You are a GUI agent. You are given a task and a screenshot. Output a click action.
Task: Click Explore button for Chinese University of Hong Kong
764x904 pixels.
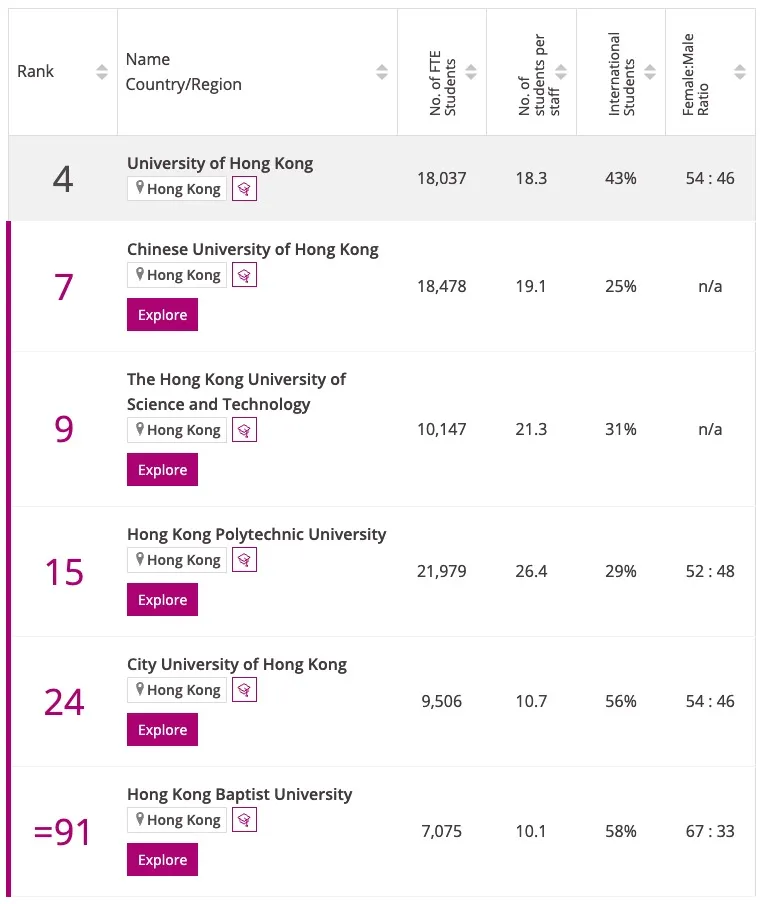click(x=162, y=315)
